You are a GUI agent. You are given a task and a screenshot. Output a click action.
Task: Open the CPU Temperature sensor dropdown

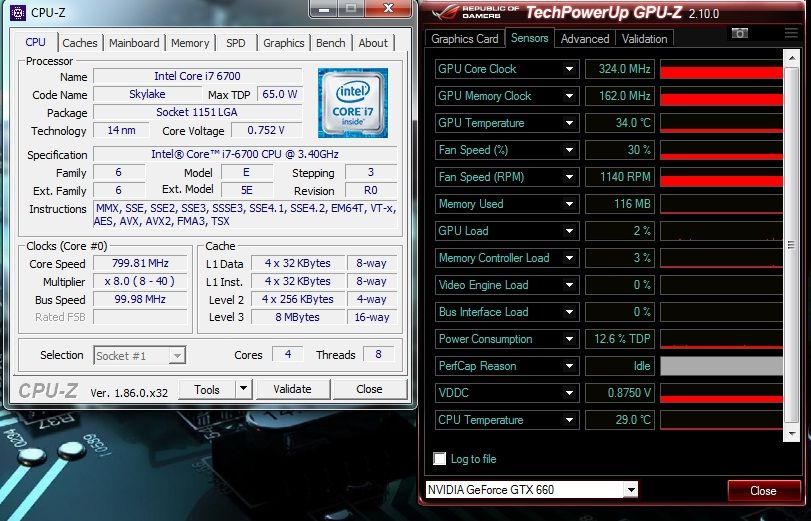pyautogui.click(x=569, y=420)
